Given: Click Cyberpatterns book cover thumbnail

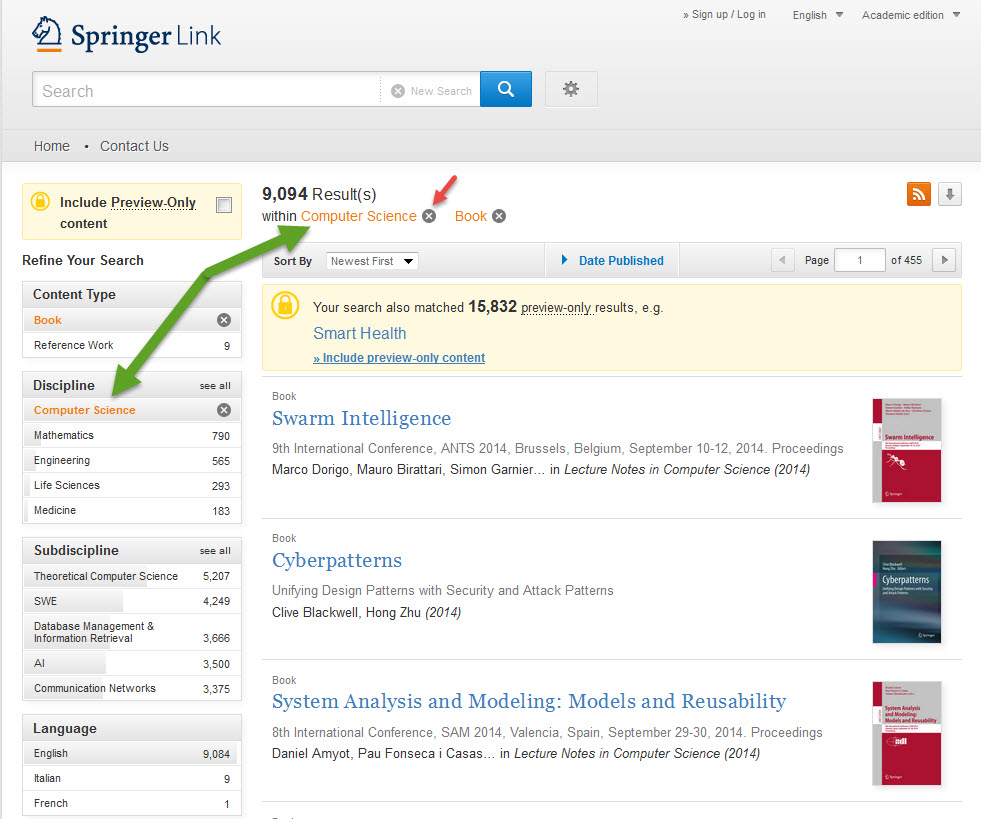Looking at the screenshot, I should coord(907,592).
